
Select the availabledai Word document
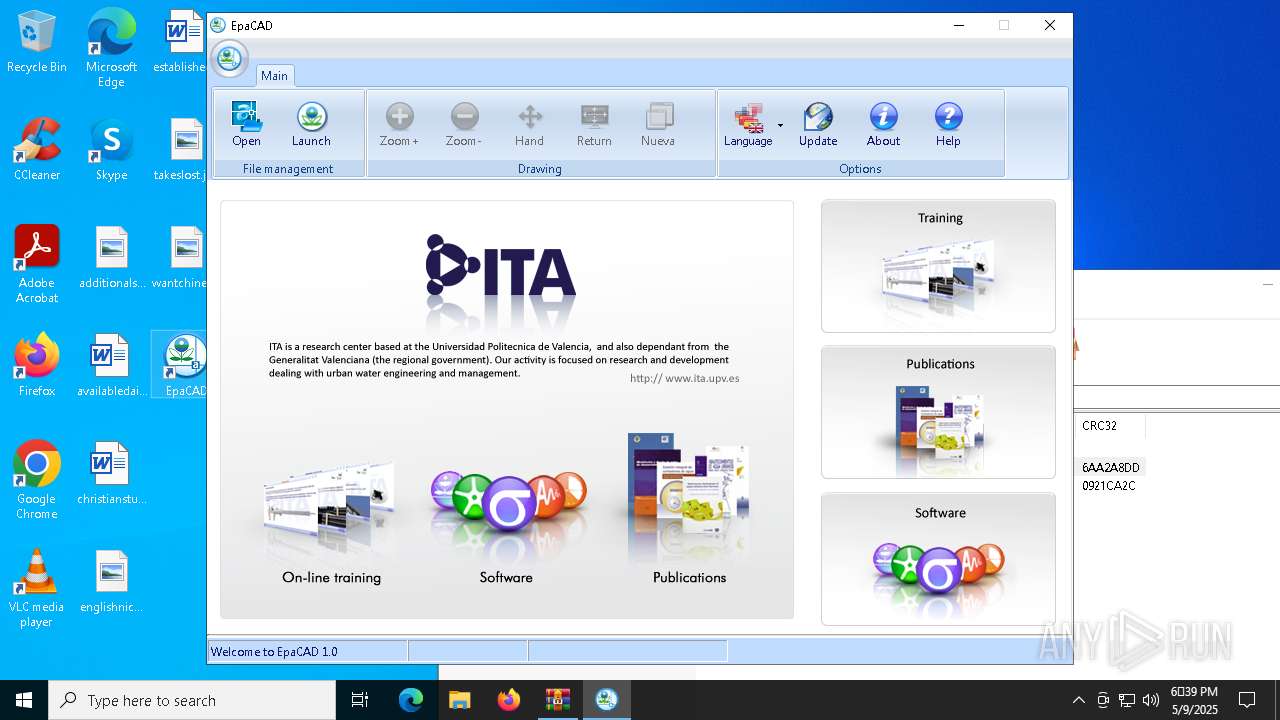[x=111, y=366]
